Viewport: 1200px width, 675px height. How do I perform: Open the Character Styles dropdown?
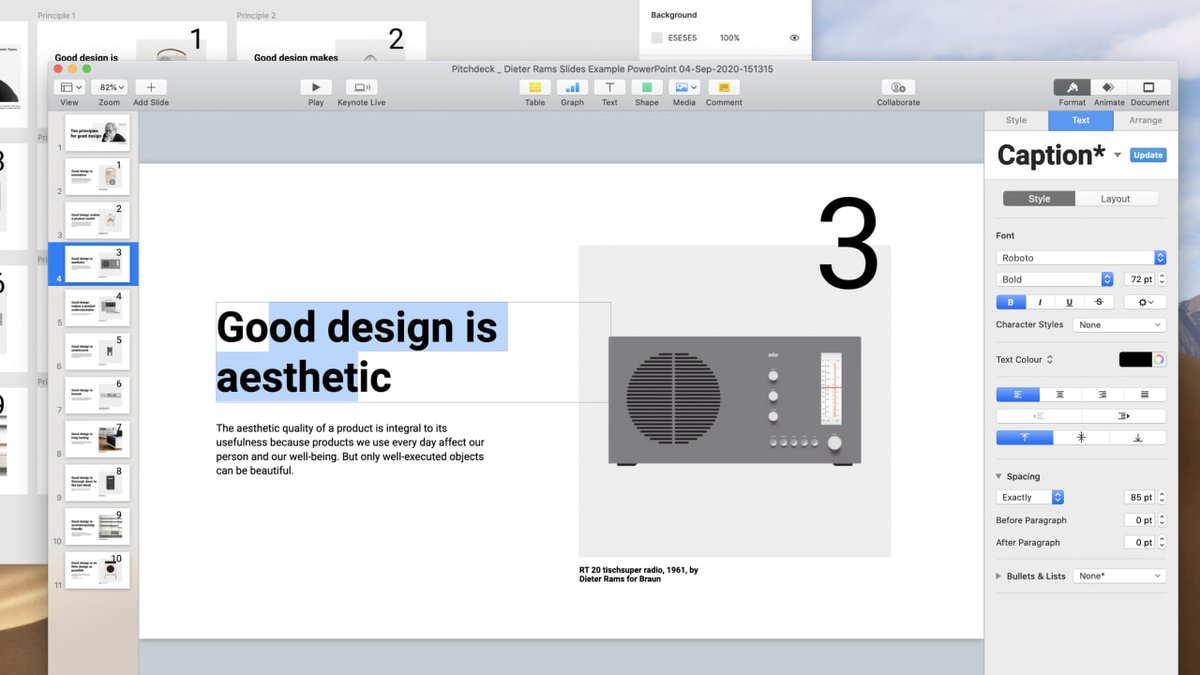tap(1119, 325)
